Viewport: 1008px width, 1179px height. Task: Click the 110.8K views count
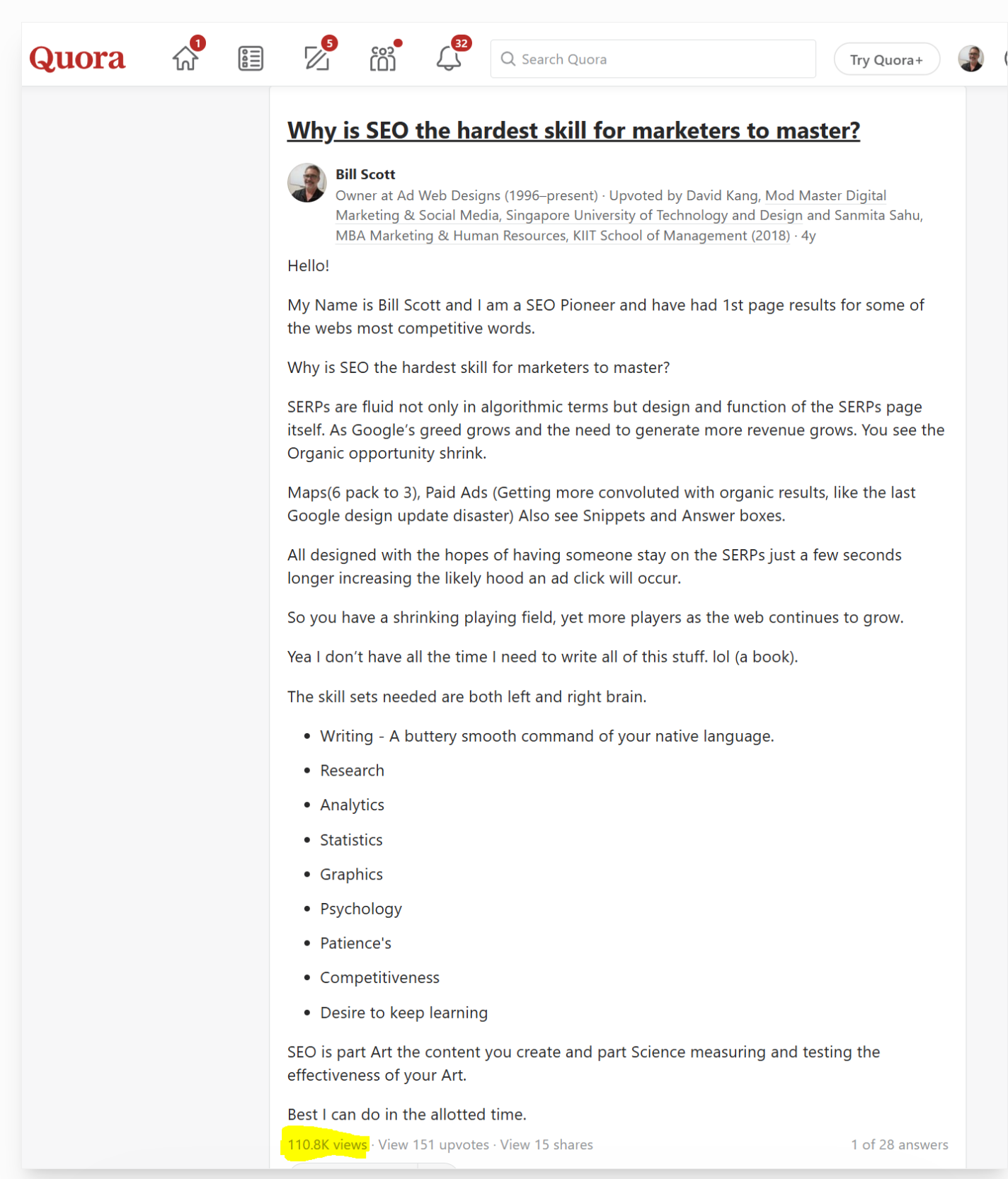[327, 1144]
